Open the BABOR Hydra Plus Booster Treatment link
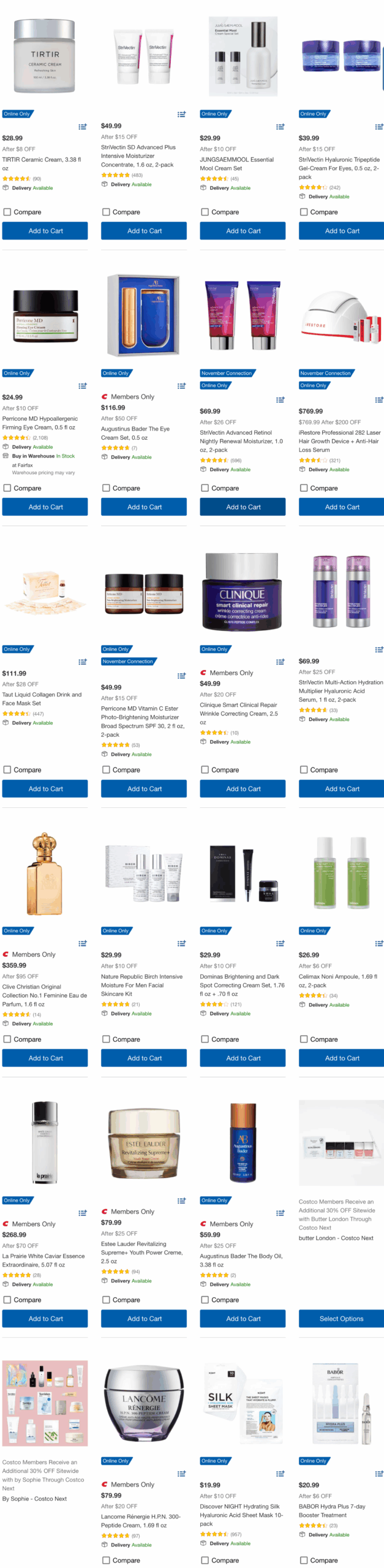This screenshot has width=384, height=1568. tap(331, 1510)
